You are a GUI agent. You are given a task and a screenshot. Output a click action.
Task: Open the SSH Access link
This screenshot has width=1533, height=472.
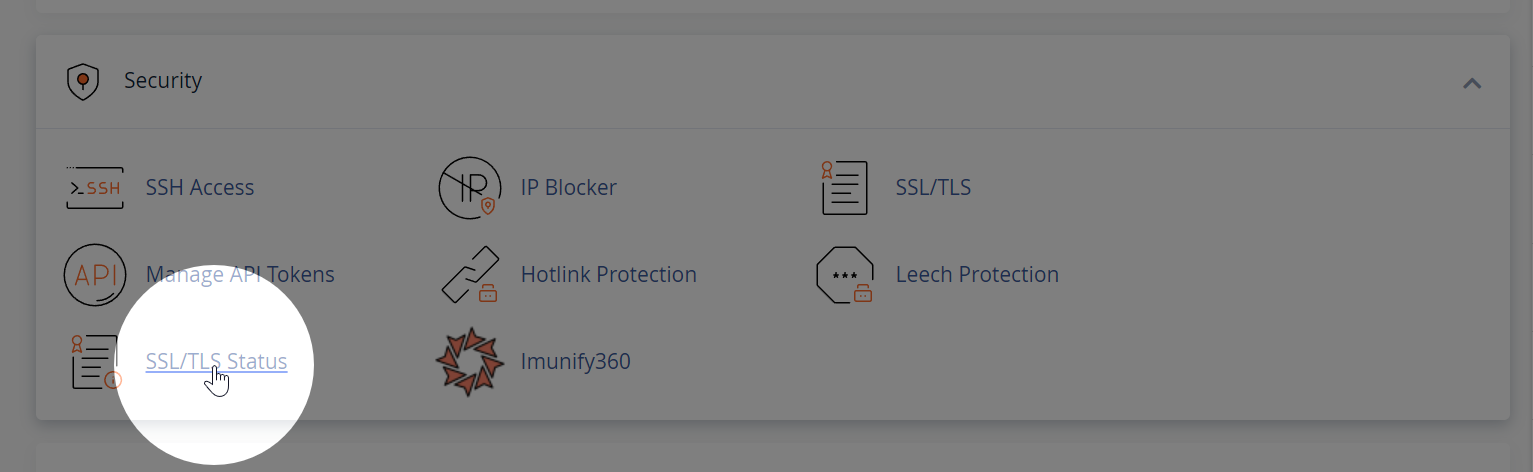(x=200, y=187)
